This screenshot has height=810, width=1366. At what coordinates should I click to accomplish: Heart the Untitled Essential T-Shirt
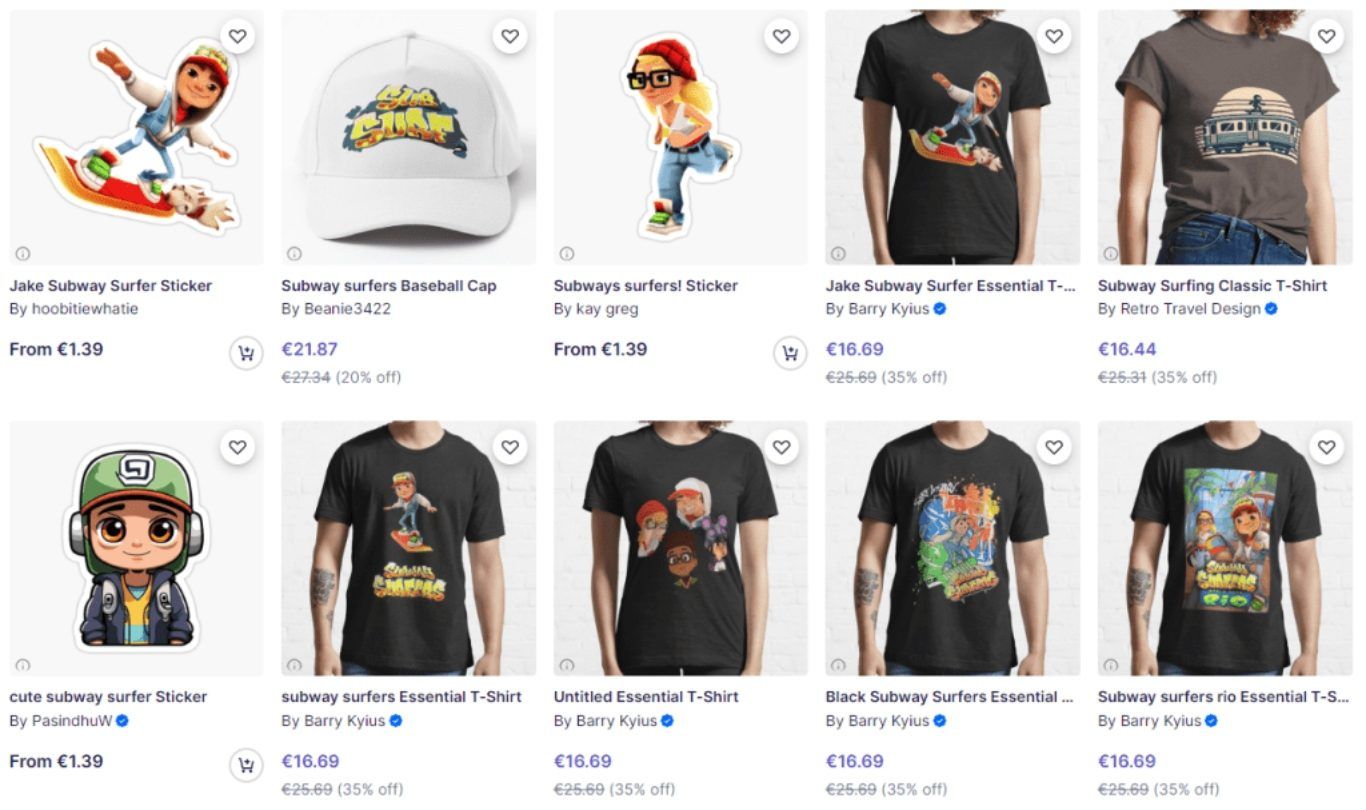pyautogui.click(x=782, y=448)
